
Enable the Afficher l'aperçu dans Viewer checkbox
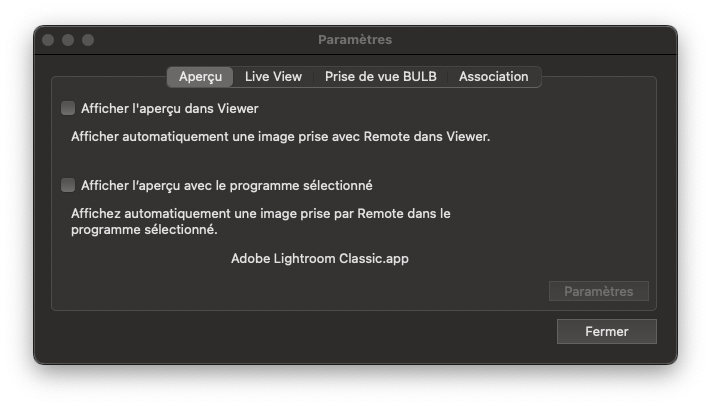coord(68,108)
